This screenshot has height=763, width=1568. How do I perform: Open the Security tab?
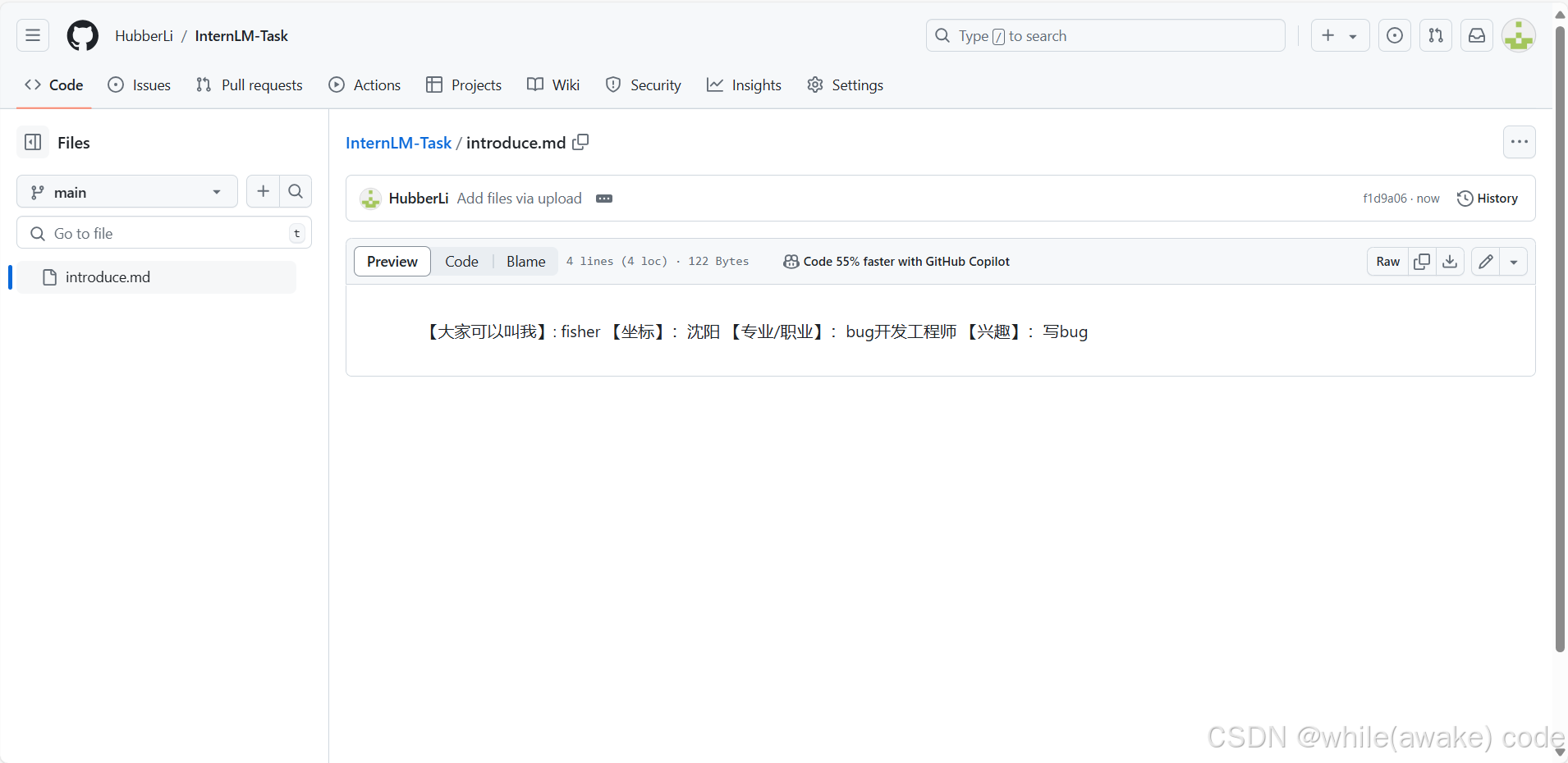(644, 85)
